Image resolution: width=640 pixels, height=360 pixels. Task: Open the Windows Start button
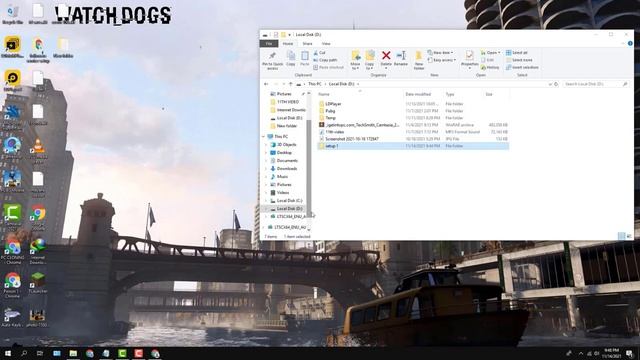pyautogui.click(x=8, y=353)
